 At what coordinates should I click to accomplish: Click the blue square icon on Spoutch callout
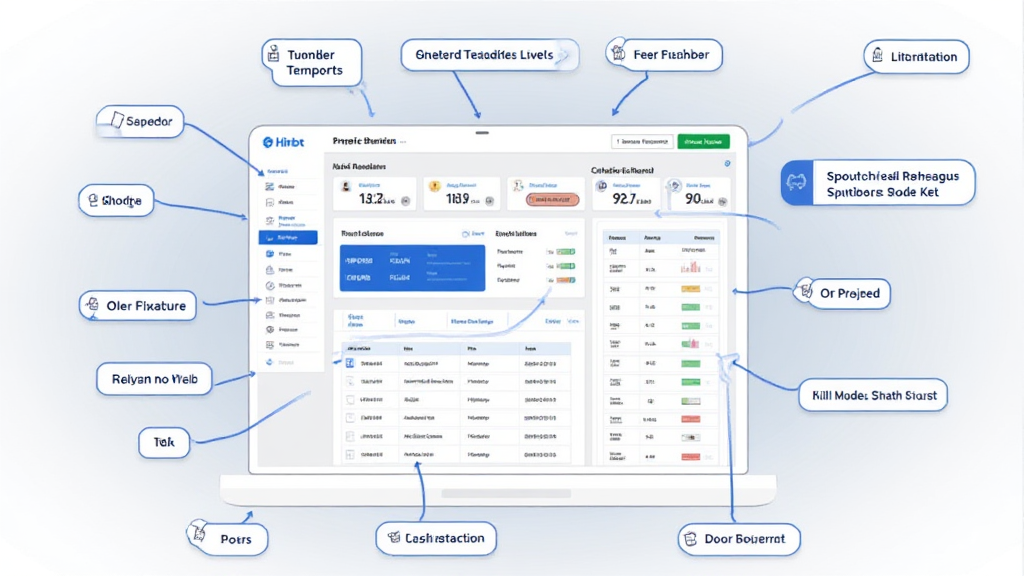tap(797, 183)
